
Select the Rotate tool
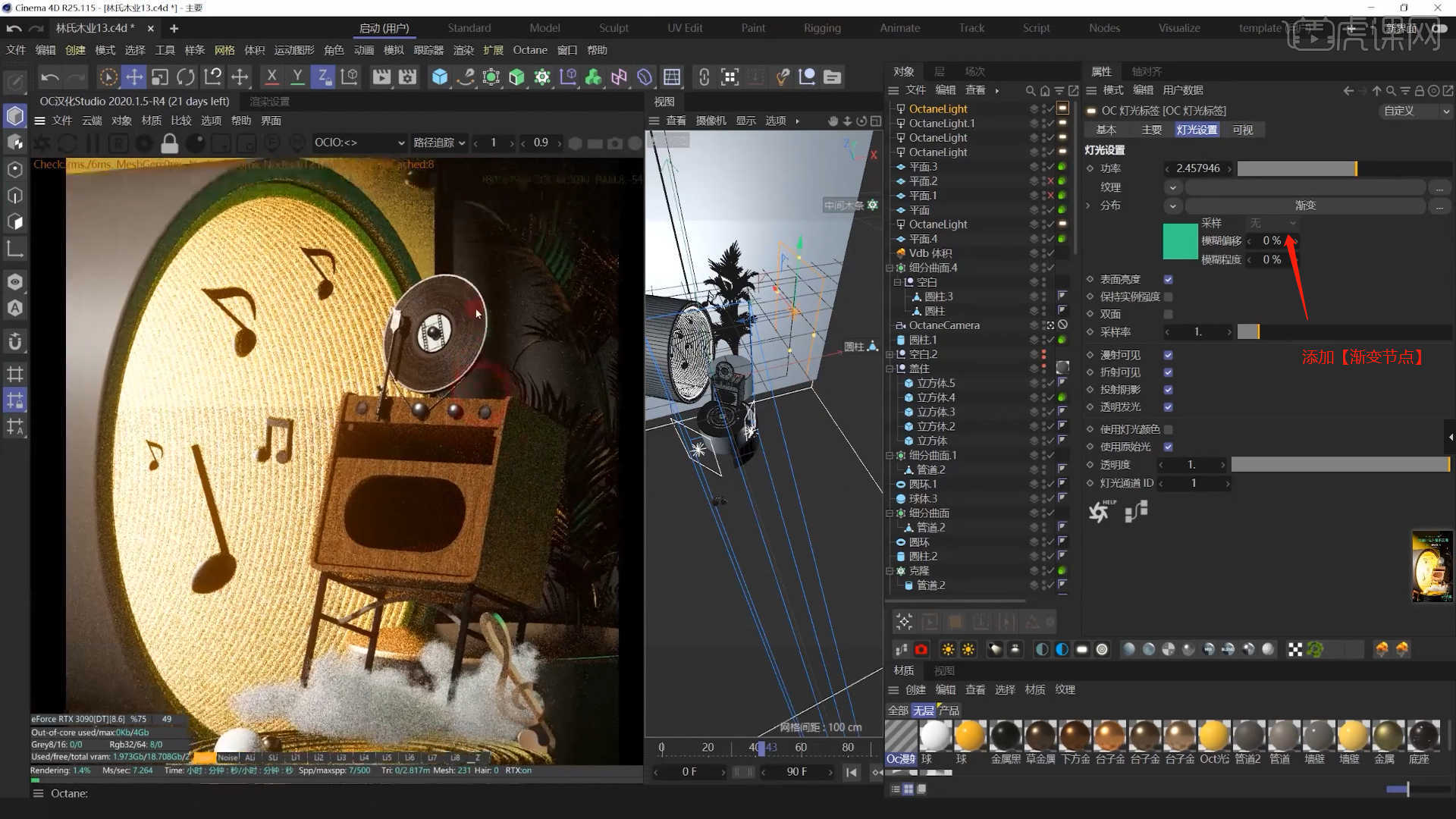tap(185, 77)
